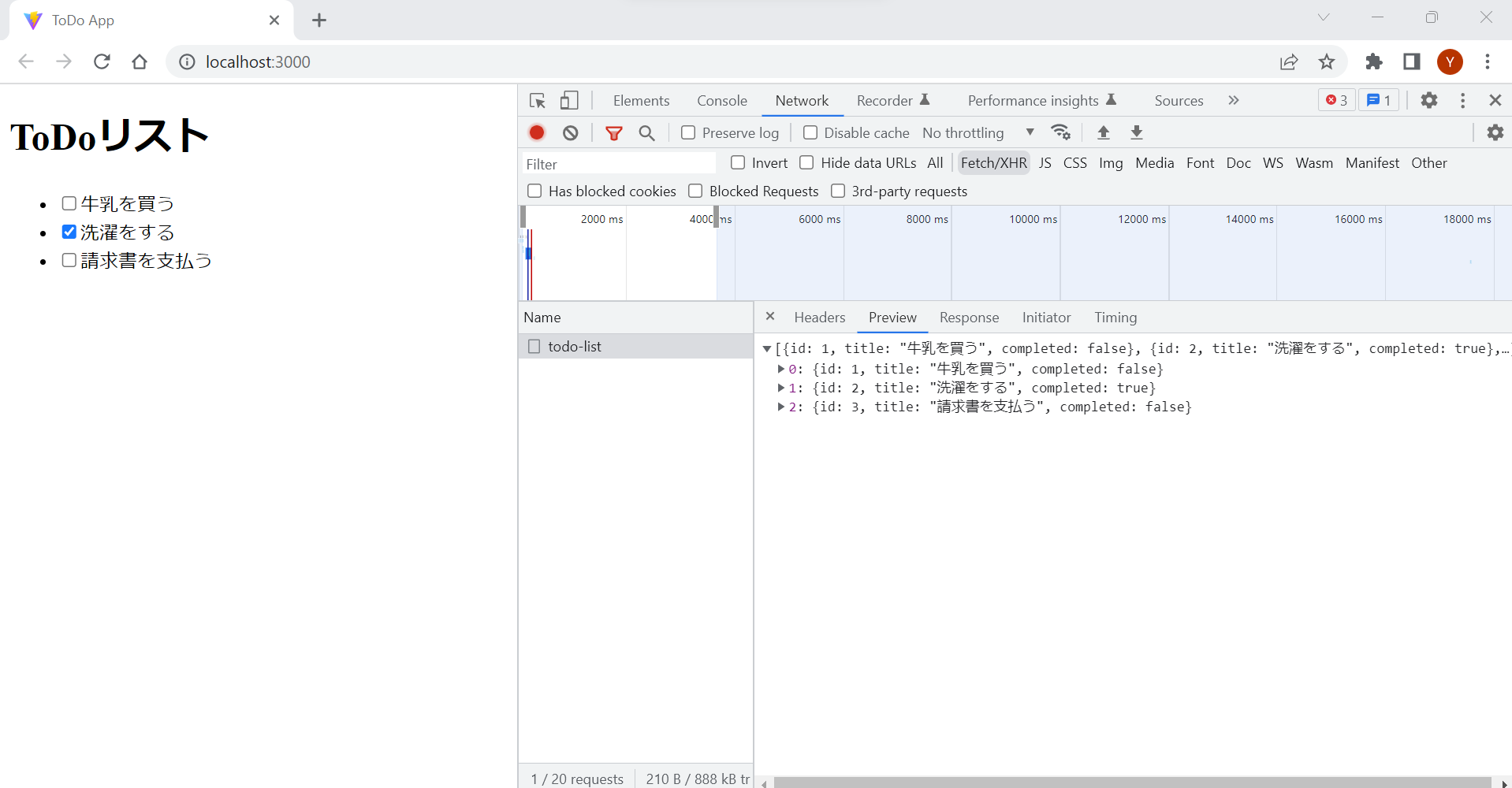Toggle the device emulation toolbar

pos(569,100)
